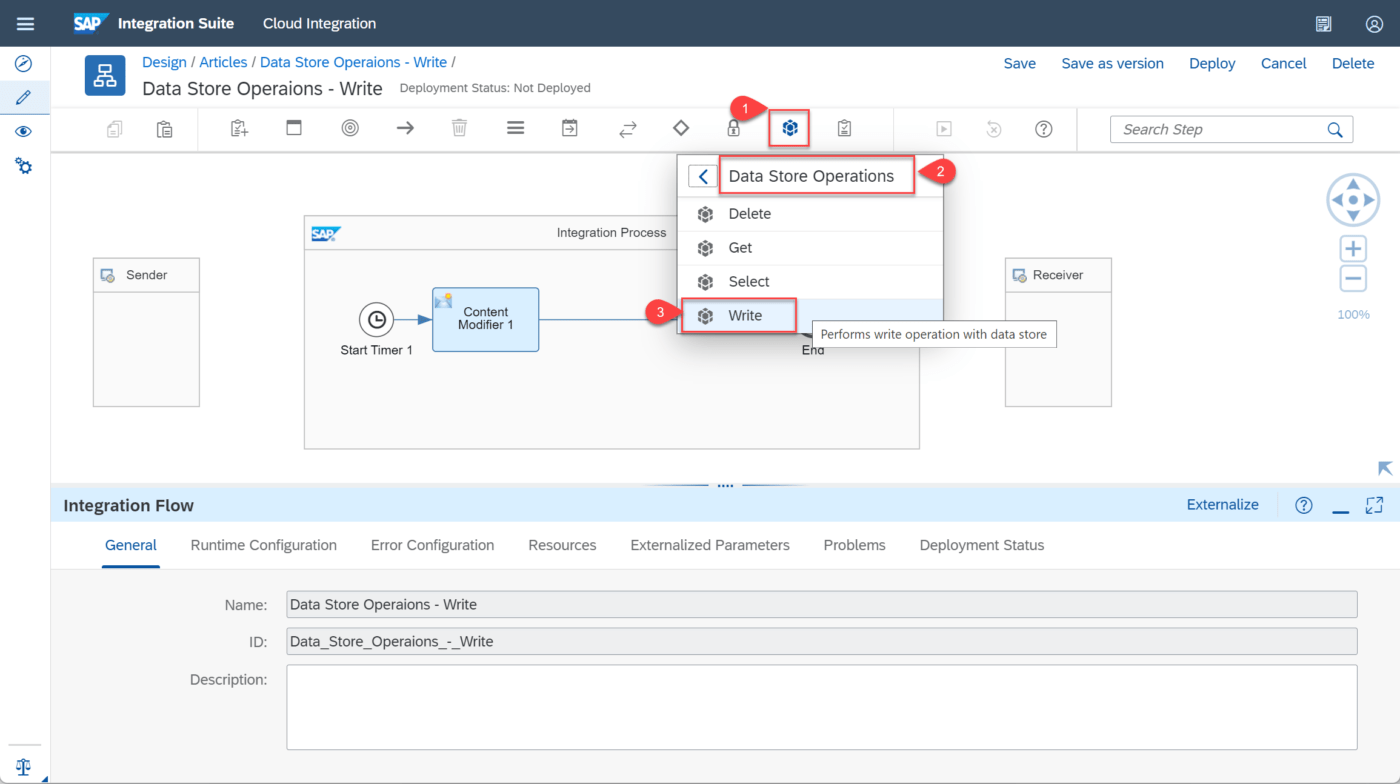Screen dimensions: 1400x784
Task: Click the Externalize link
Action: coord(1223,505)
